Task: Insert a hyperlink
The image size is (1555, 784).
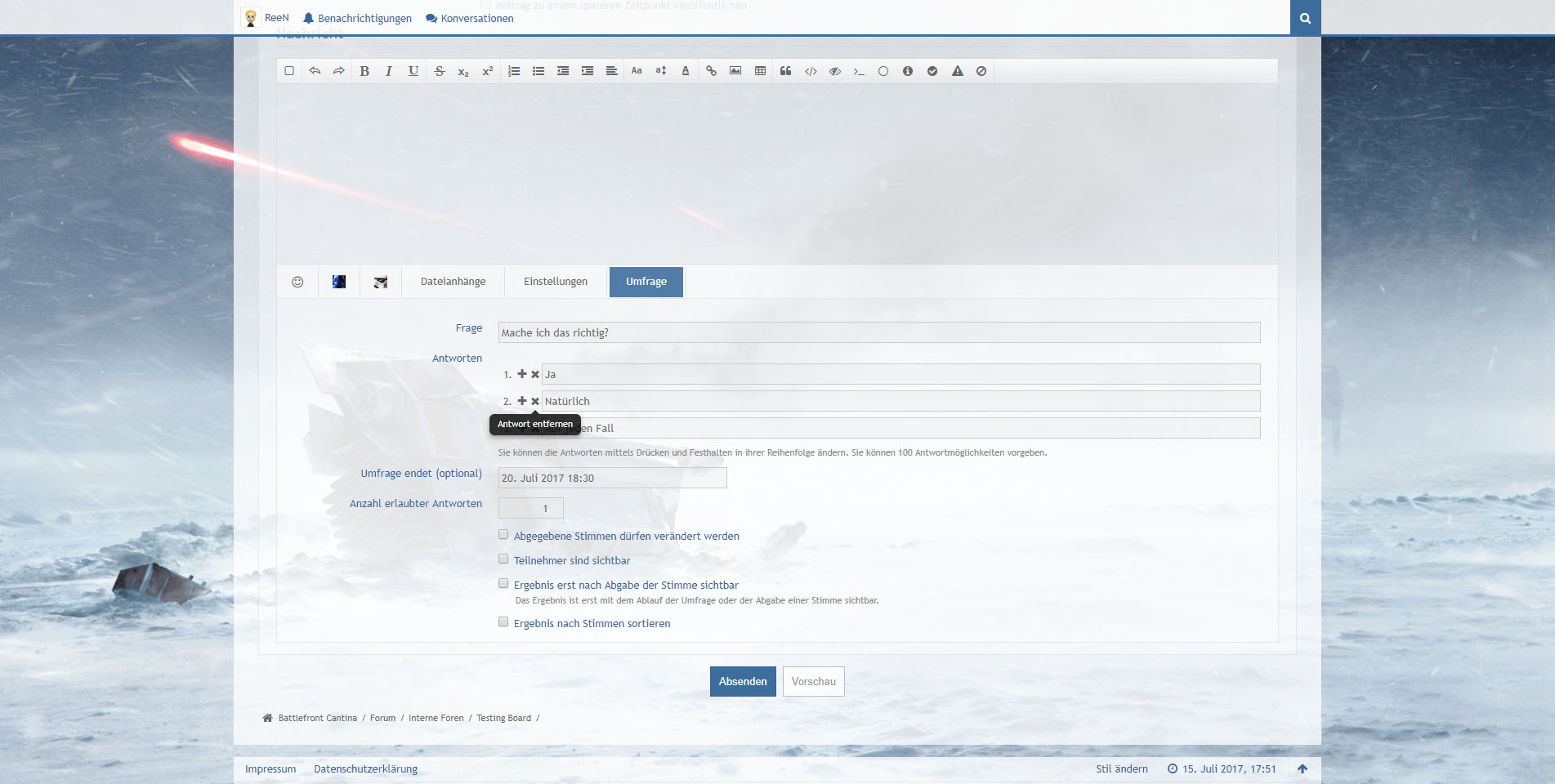Action: coord(712,71)
